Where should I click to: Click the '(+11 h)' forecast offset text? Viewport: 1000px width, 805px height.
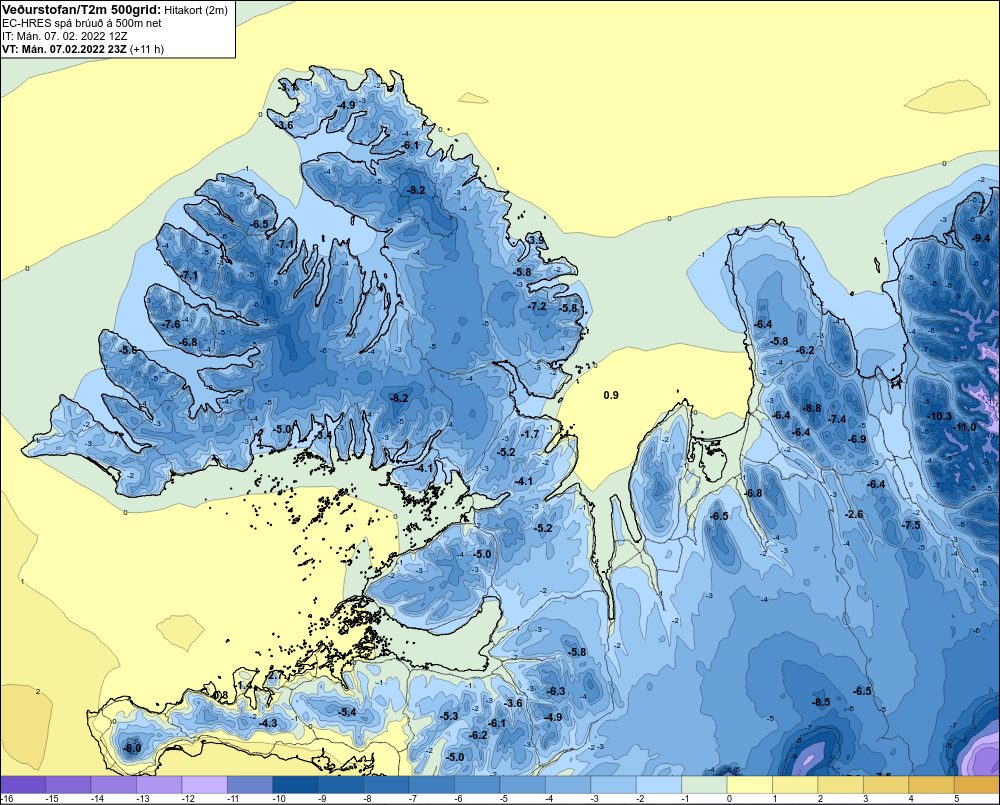pos(147,49)
